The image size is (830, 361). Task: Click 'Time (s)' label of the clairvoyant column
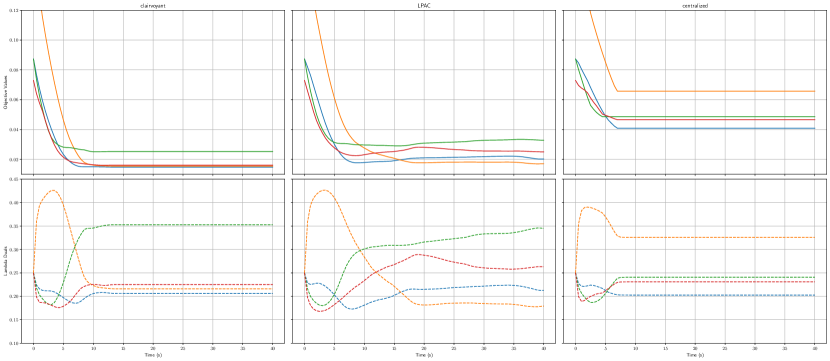153,356
